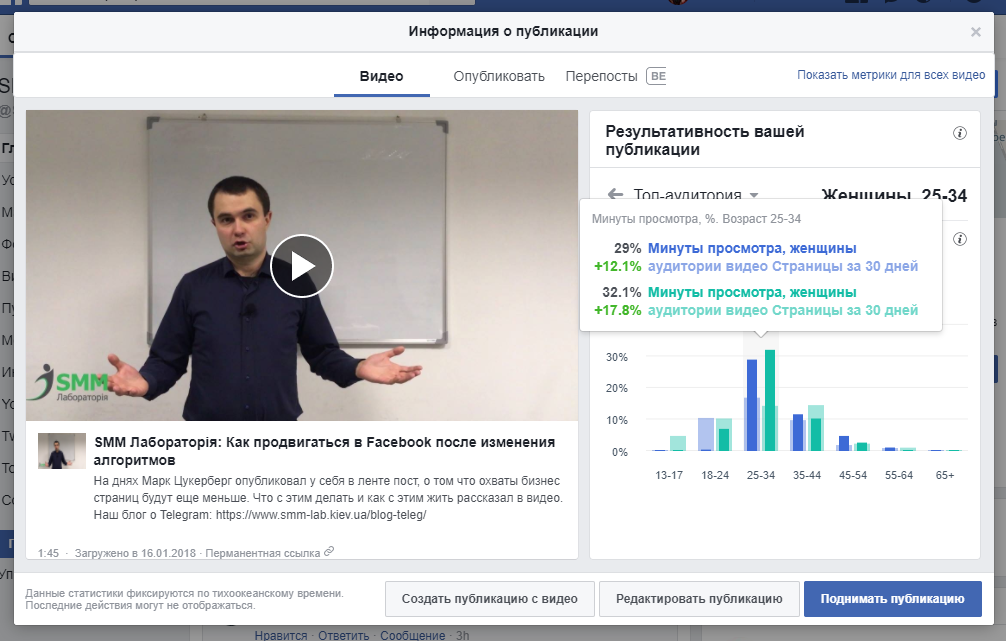Screen dimensions: 1006x641
Task: Click the BE badge next to Перепосты
Action: point(656,76)
